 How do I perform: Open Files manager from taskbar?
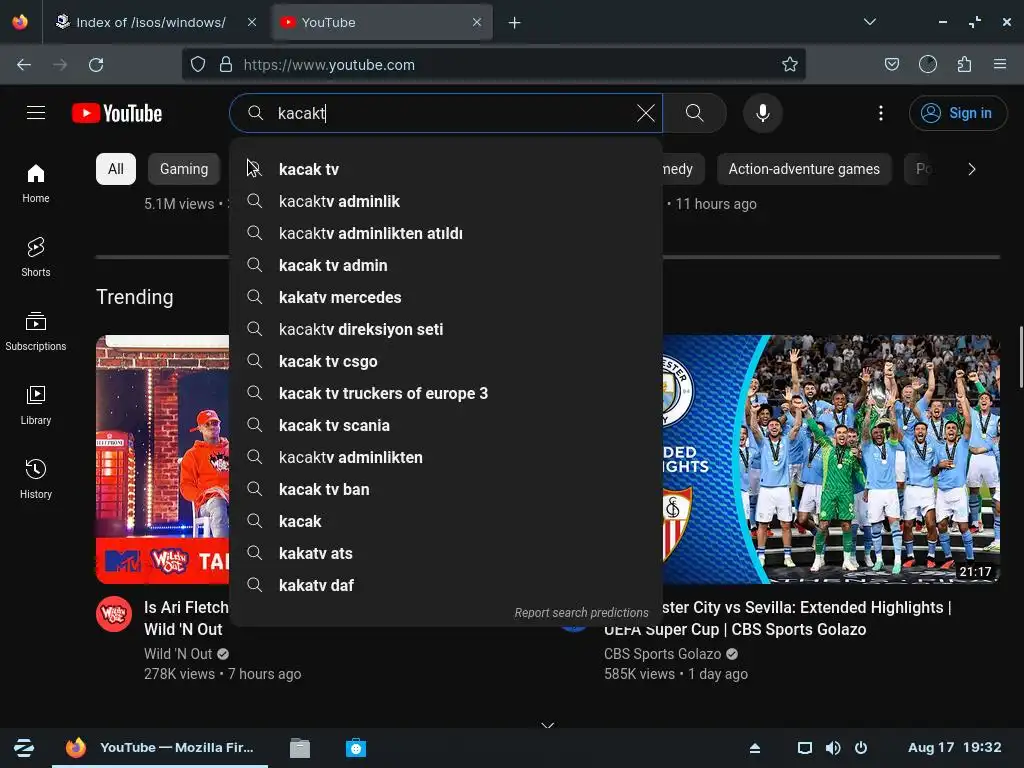pyautogui.click(x=300, y=748)
